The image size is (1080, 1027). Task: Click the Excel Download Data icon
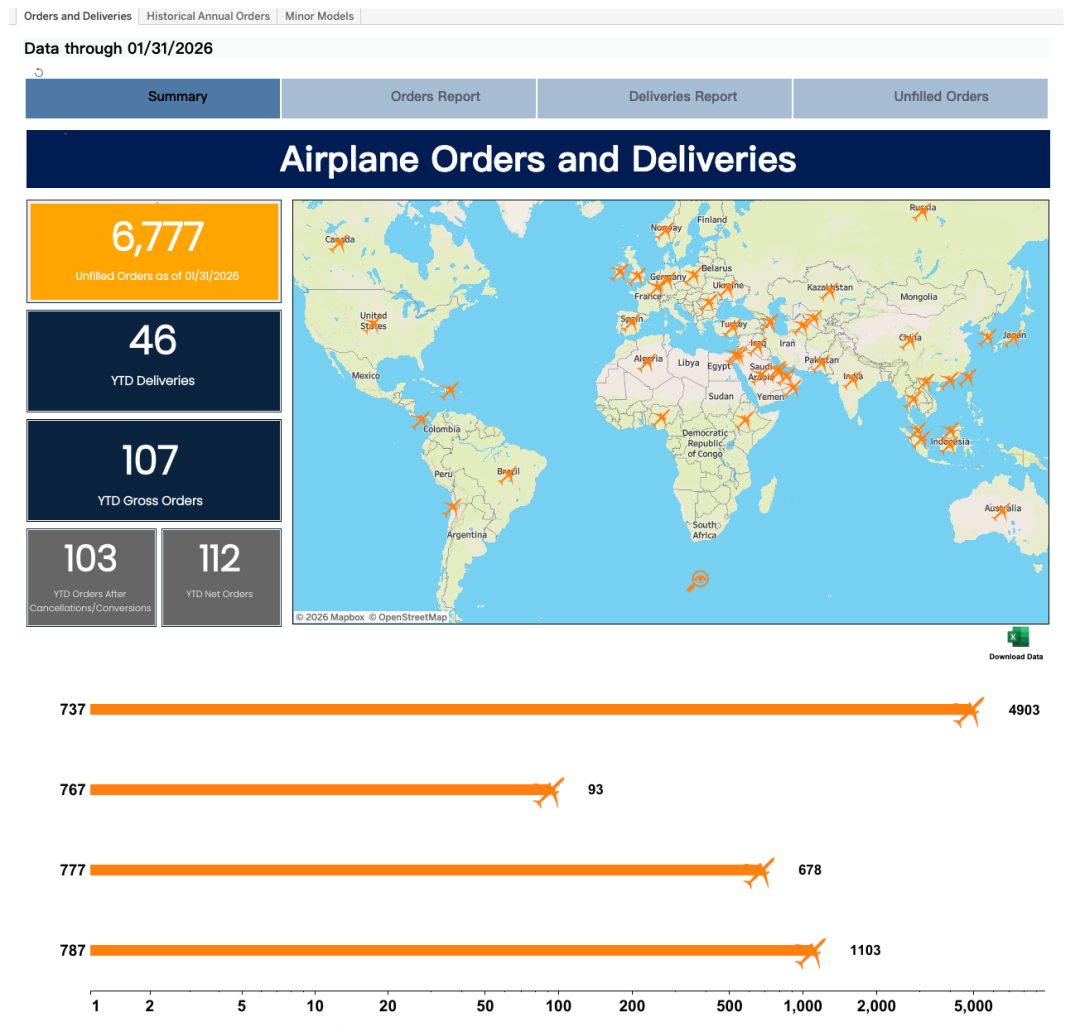[1017, 638]
